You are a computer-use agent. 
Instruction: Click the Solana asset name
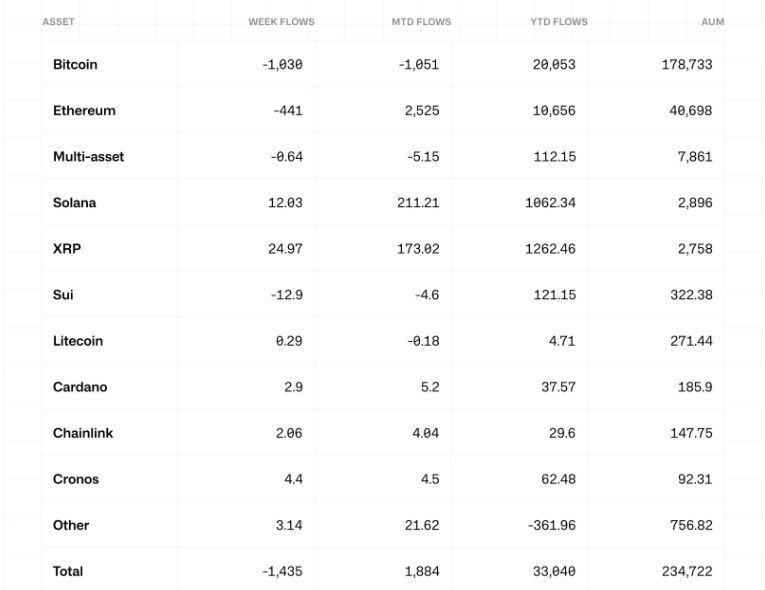coord(75,202)
